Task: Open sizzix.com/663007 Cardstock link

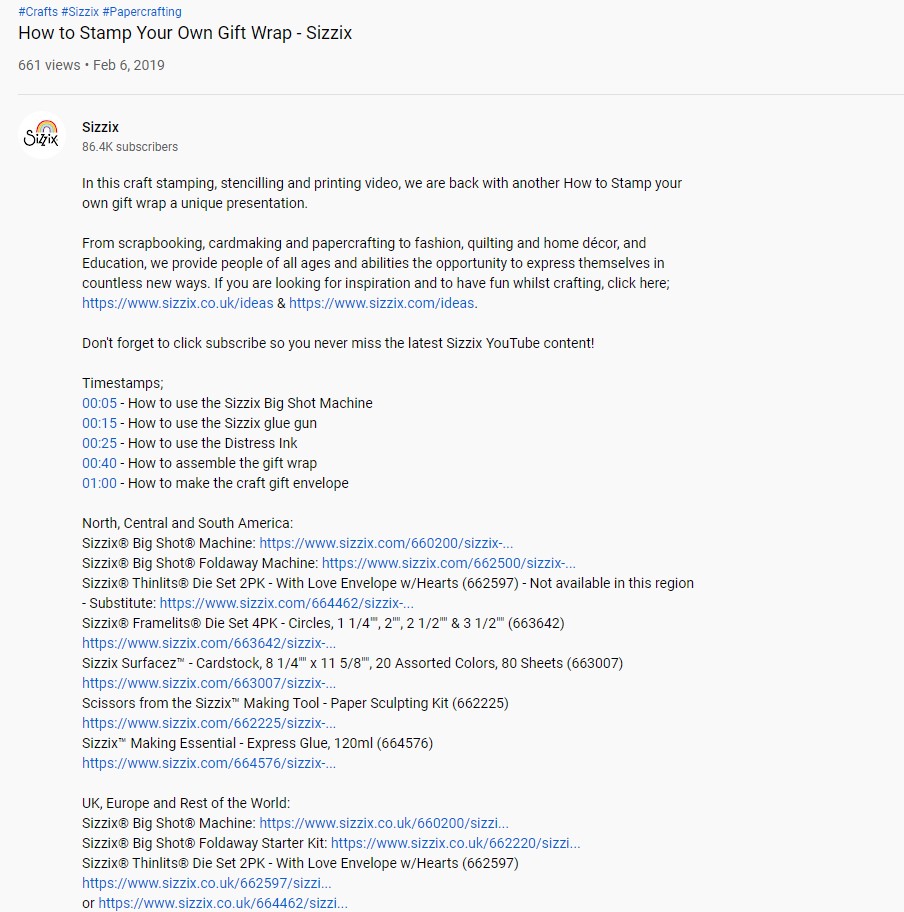Action: point(209,683)
